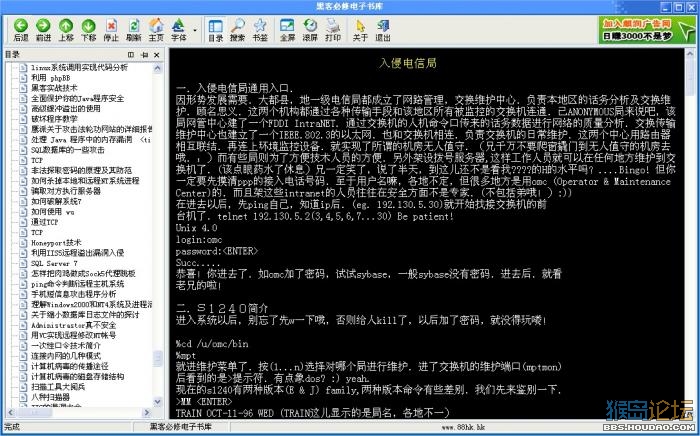This screenshot has width=700, height=436.
Task: Close the 目录 panel with its X
Action: pos(157,54)
